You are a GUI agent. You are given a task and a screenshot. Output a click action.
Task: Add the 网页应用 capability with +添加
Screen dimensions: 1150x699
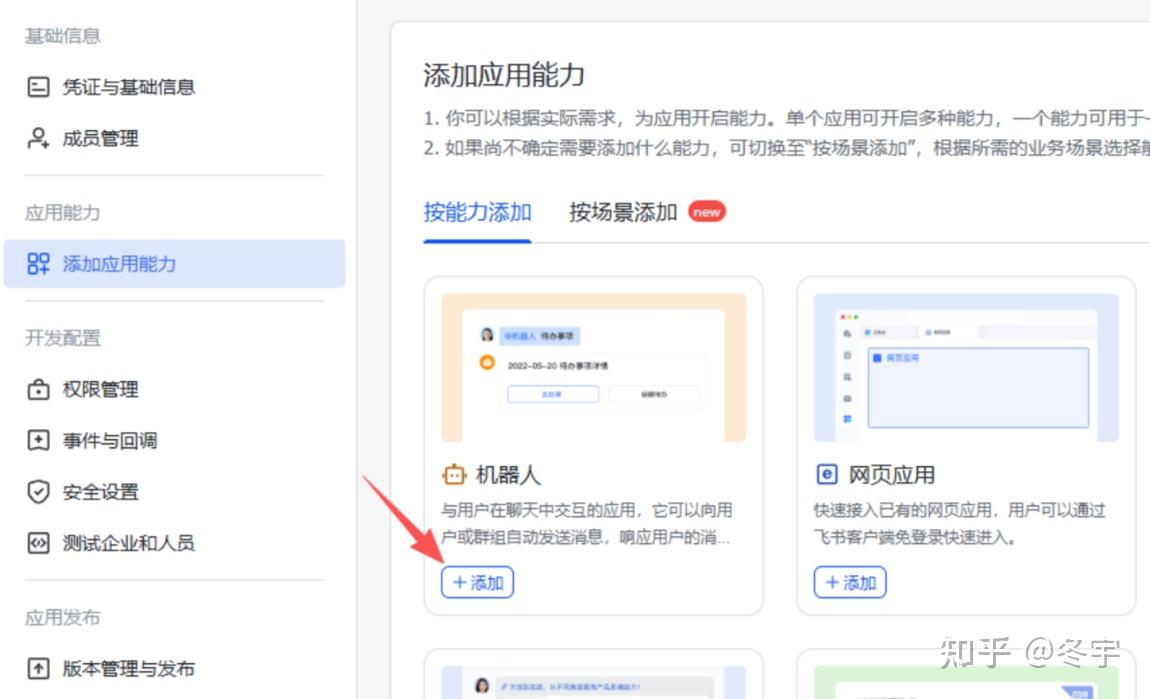850,582
